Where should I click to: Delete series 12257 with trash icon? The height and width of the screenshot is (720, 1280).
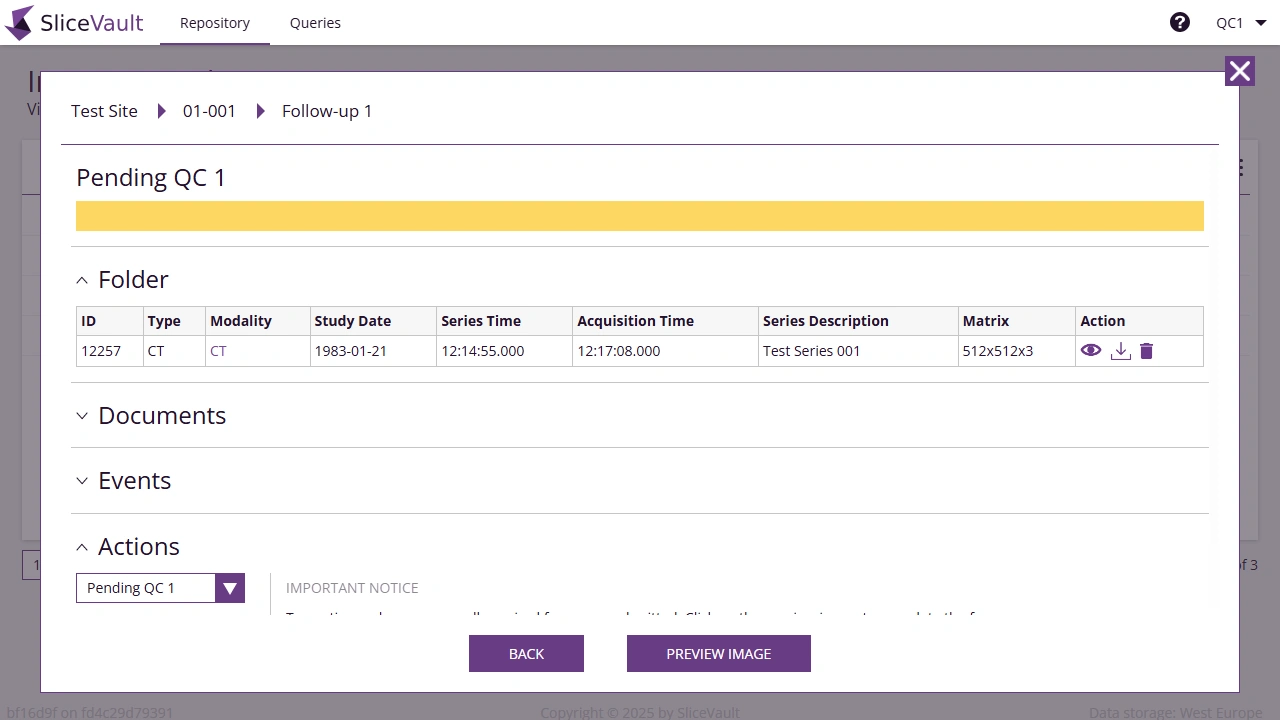click(1147, 351)
